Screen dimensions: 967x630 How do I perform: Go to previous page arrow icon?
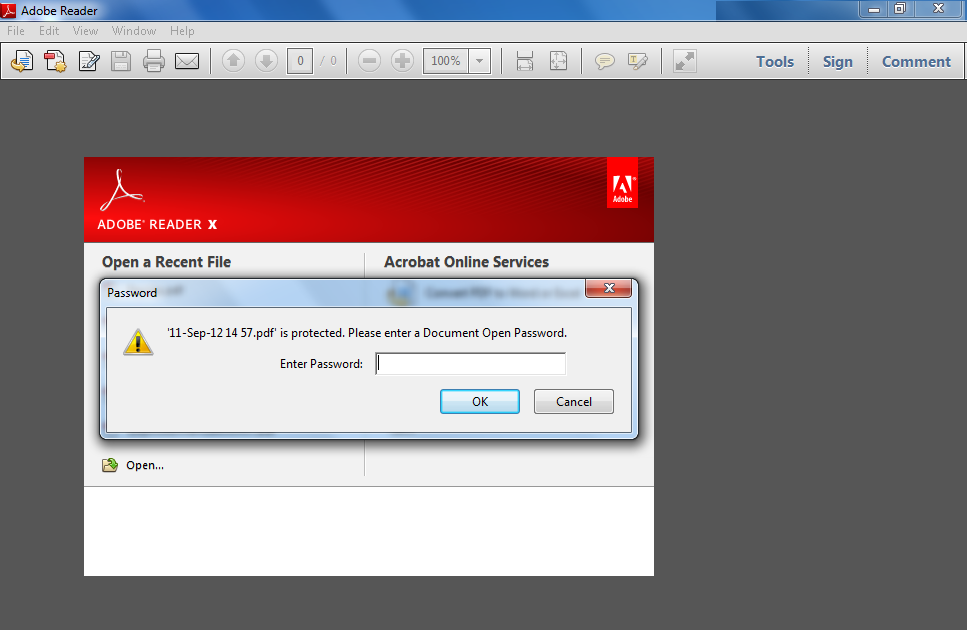pos(233,61)
